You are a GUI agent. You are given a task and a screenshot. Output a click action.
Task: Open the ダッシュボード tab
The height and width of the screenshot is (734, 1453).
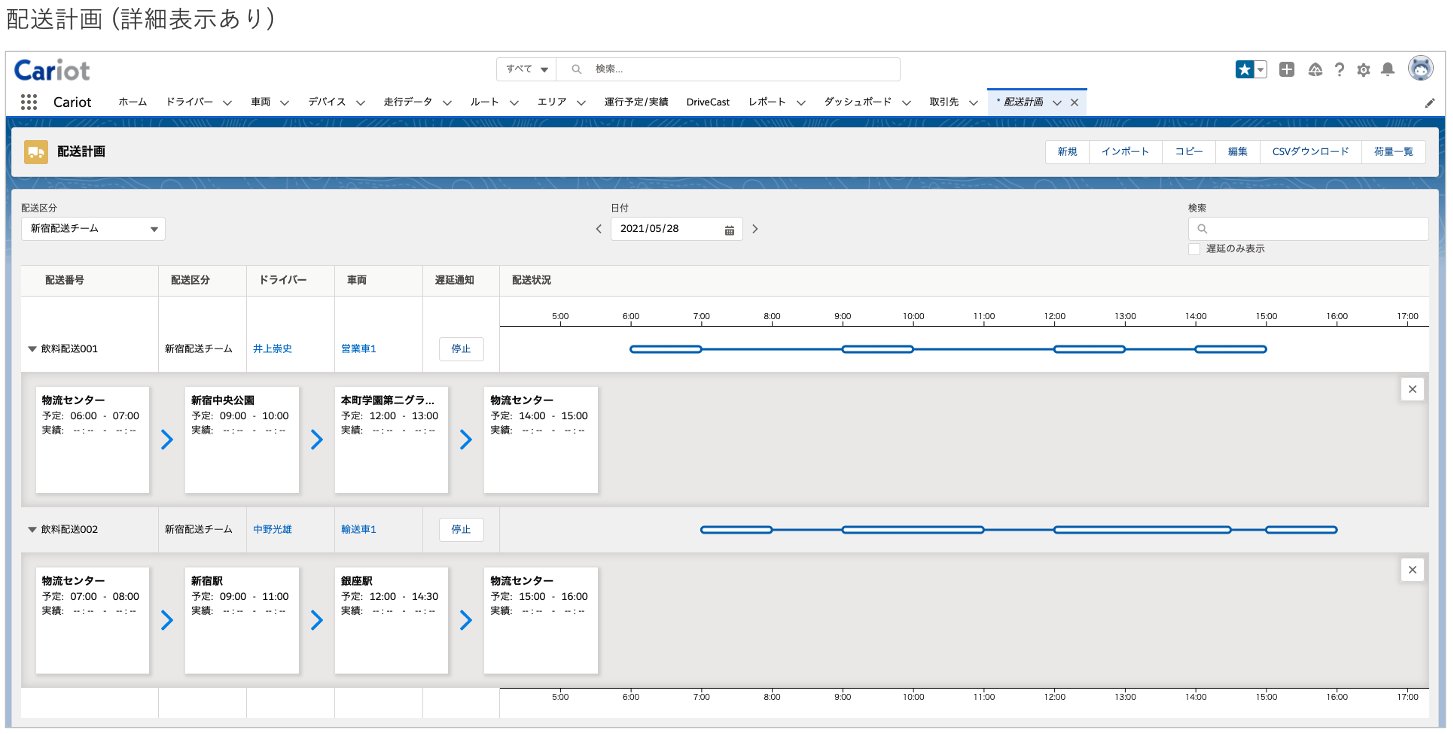[x=858, y=102]
